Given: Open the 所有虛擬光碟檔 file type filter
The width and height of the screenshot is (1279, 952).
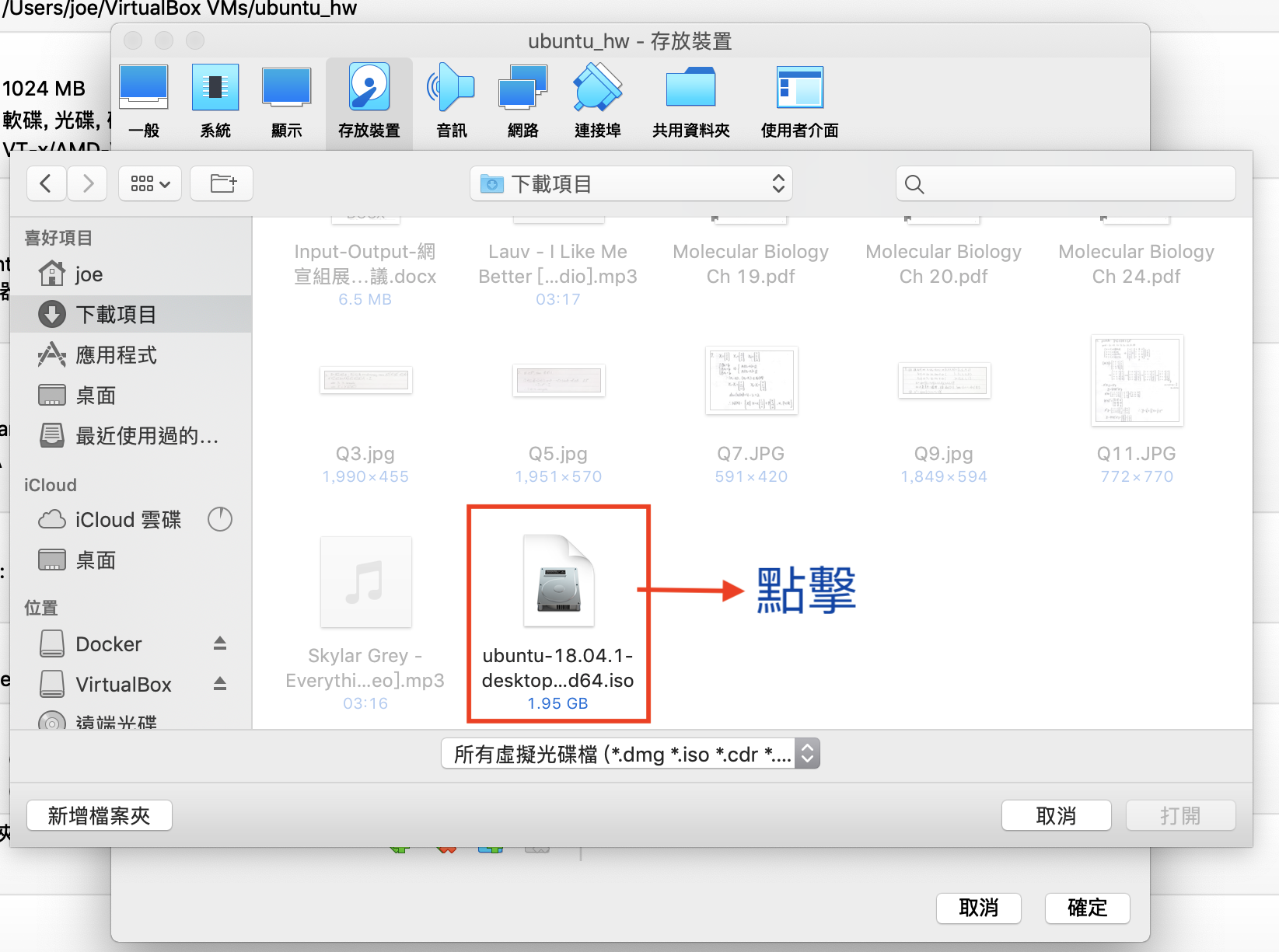Looking at the screenshot, I should point(631,754).
